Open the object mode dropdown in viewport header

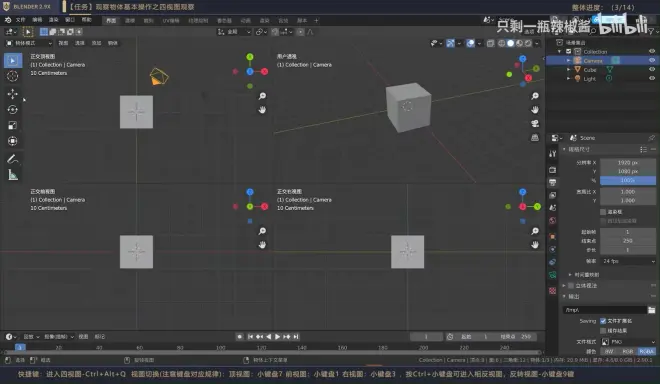click(x=29, y=43)
